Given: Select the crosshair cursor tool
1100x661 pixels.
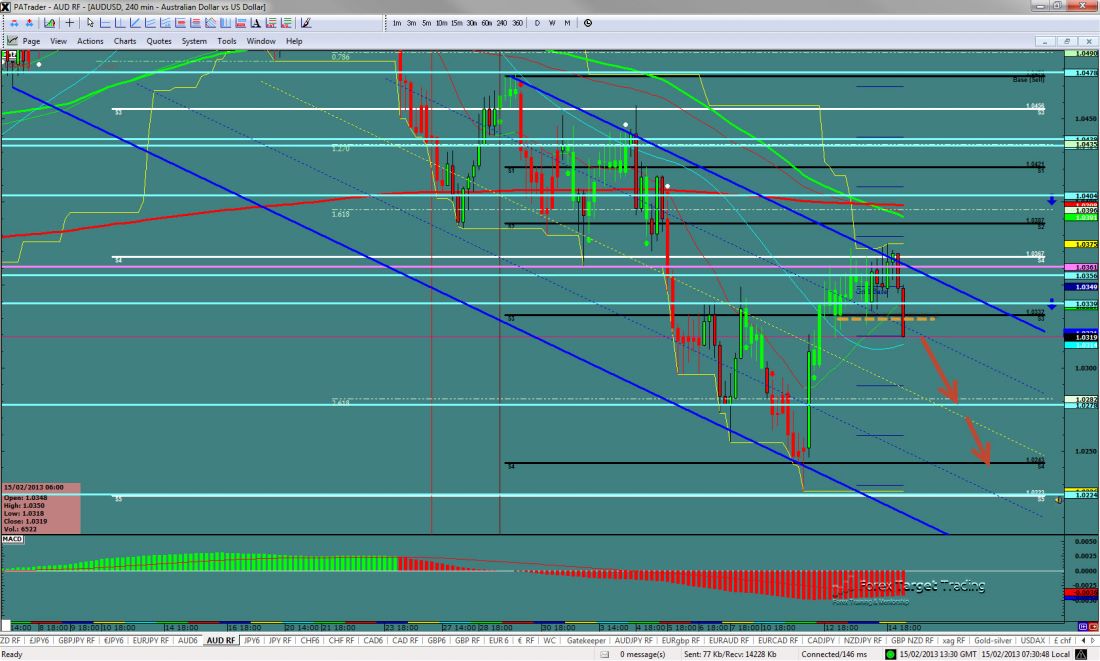Looking at the screenshot, I should (x=69, y=22).
